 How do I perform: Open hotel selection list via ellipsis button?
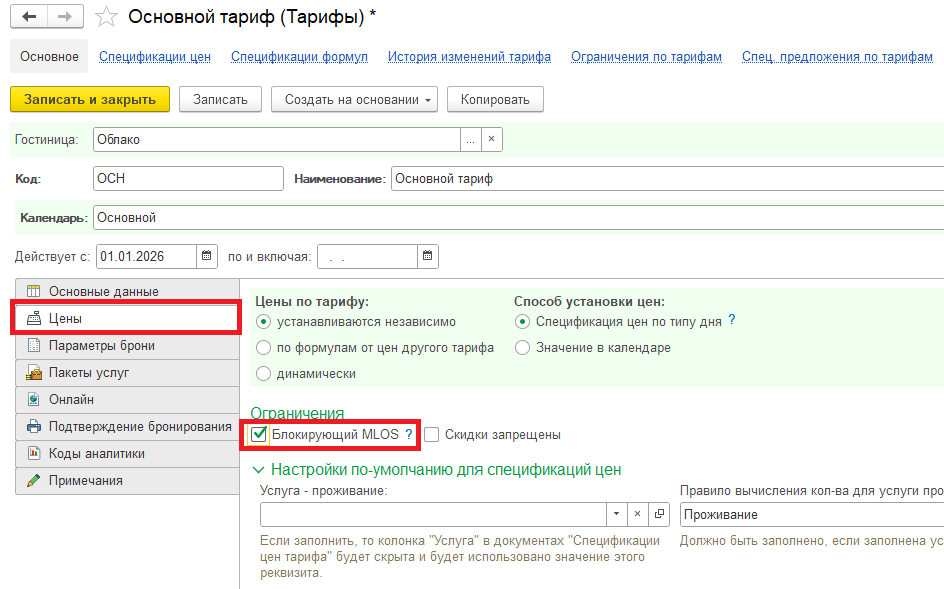click(x=470, y=139)
